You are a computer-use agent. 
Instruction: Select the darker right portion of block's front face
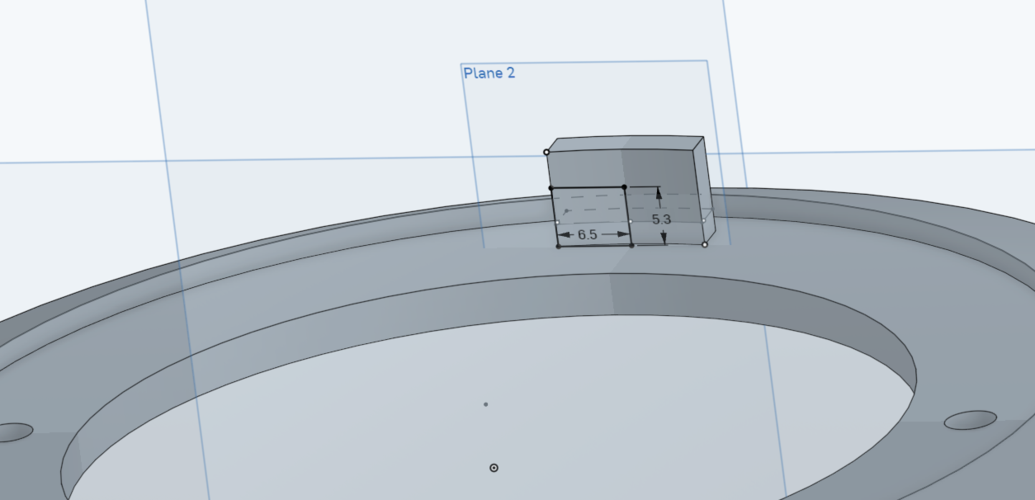[x=660, y=172]
